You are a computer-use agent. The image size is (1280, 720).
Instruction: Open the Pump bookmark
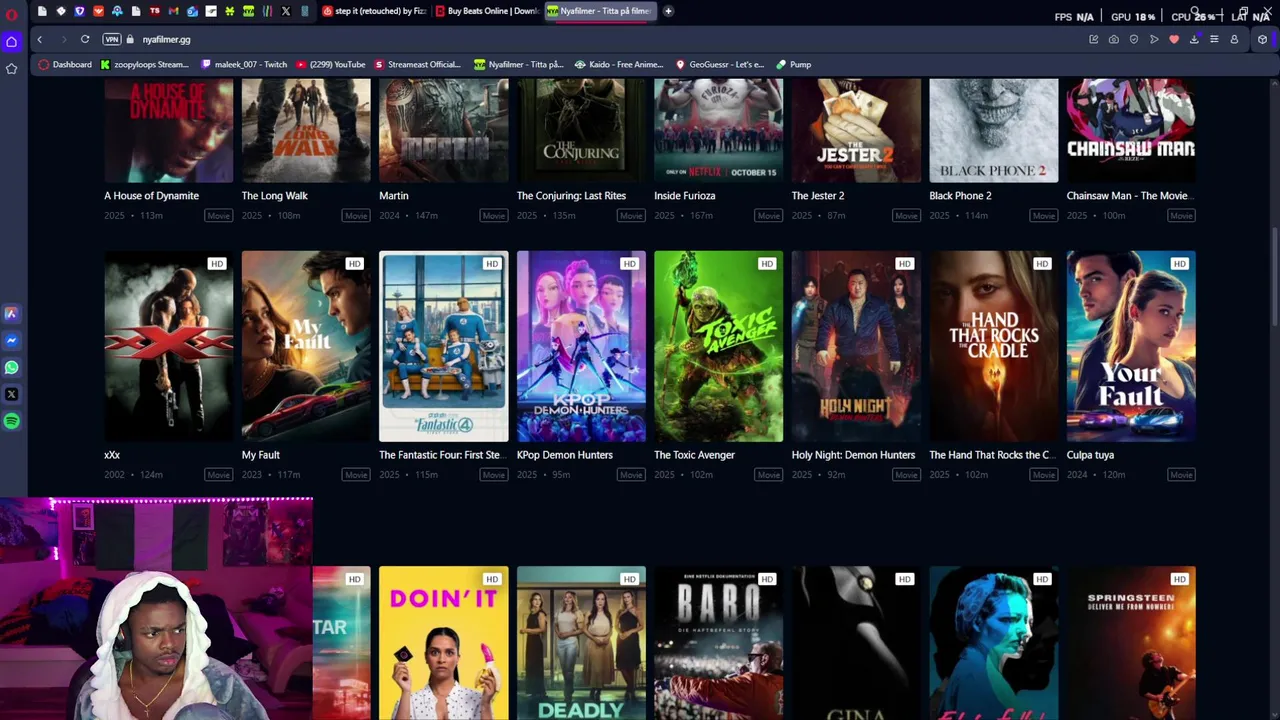coord(794,64)
